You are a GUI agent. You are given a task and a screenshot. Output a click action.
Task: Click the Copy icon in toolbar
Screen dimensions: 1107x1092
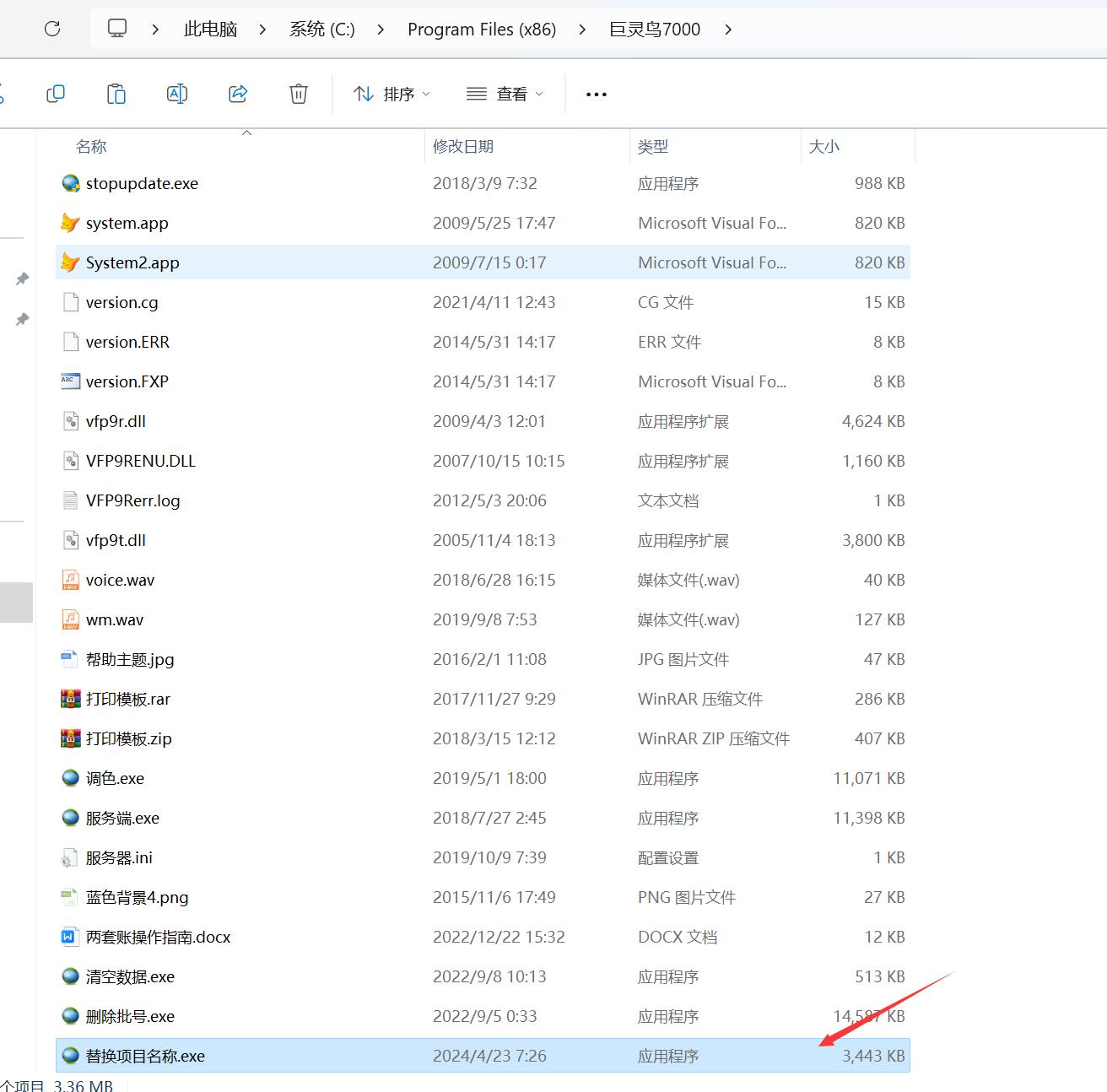coord(56,94)
